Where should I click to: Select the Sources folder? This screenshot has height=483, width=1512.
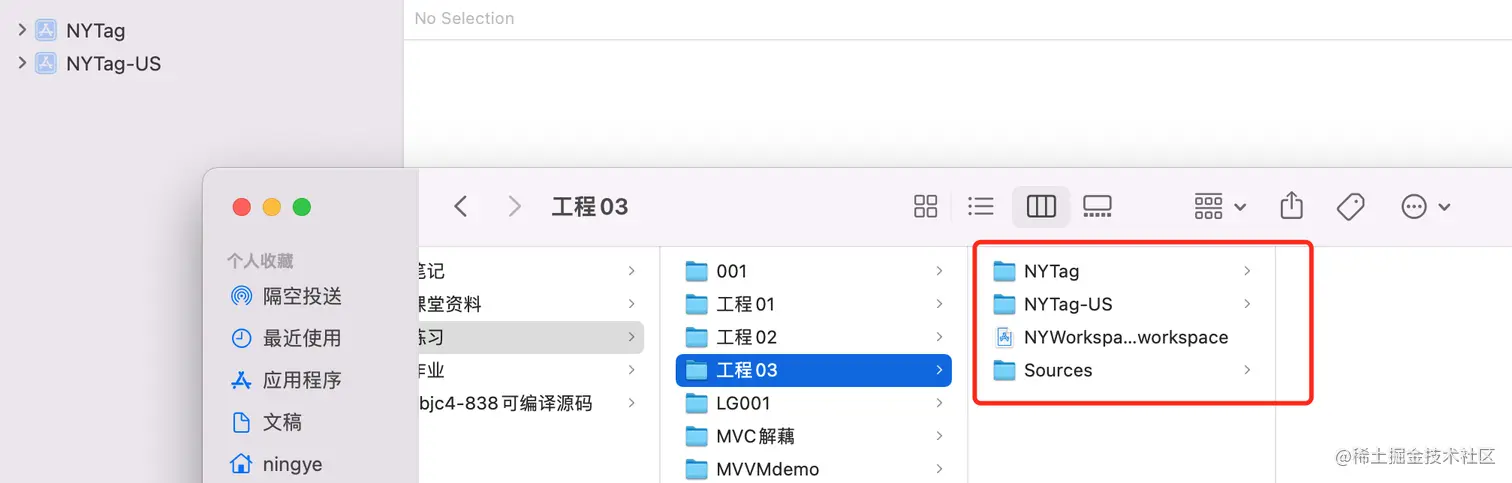(x=1121, y=370)
